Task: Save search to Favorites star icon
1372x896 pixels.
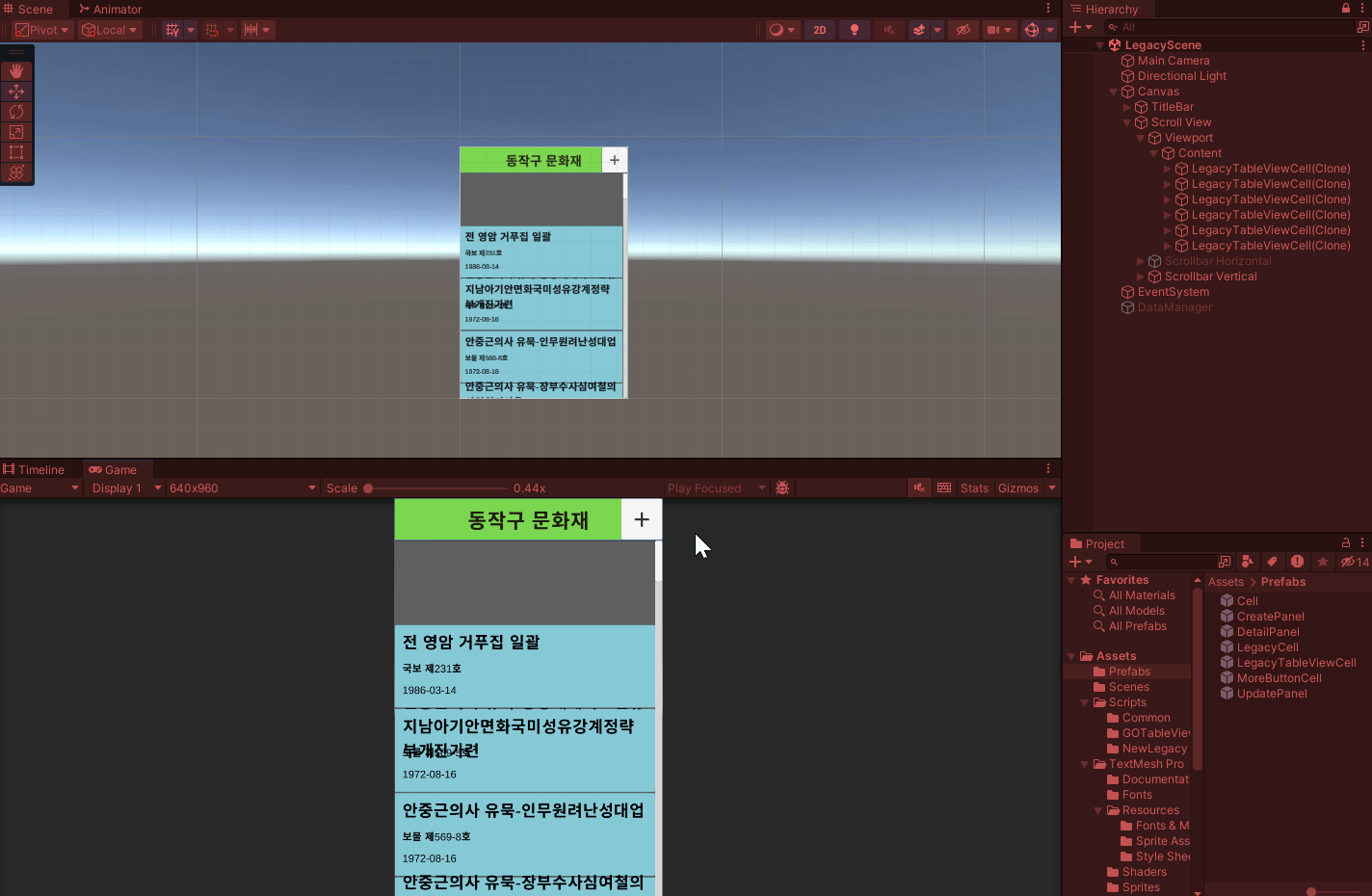Action: [x=1323, y=562]
